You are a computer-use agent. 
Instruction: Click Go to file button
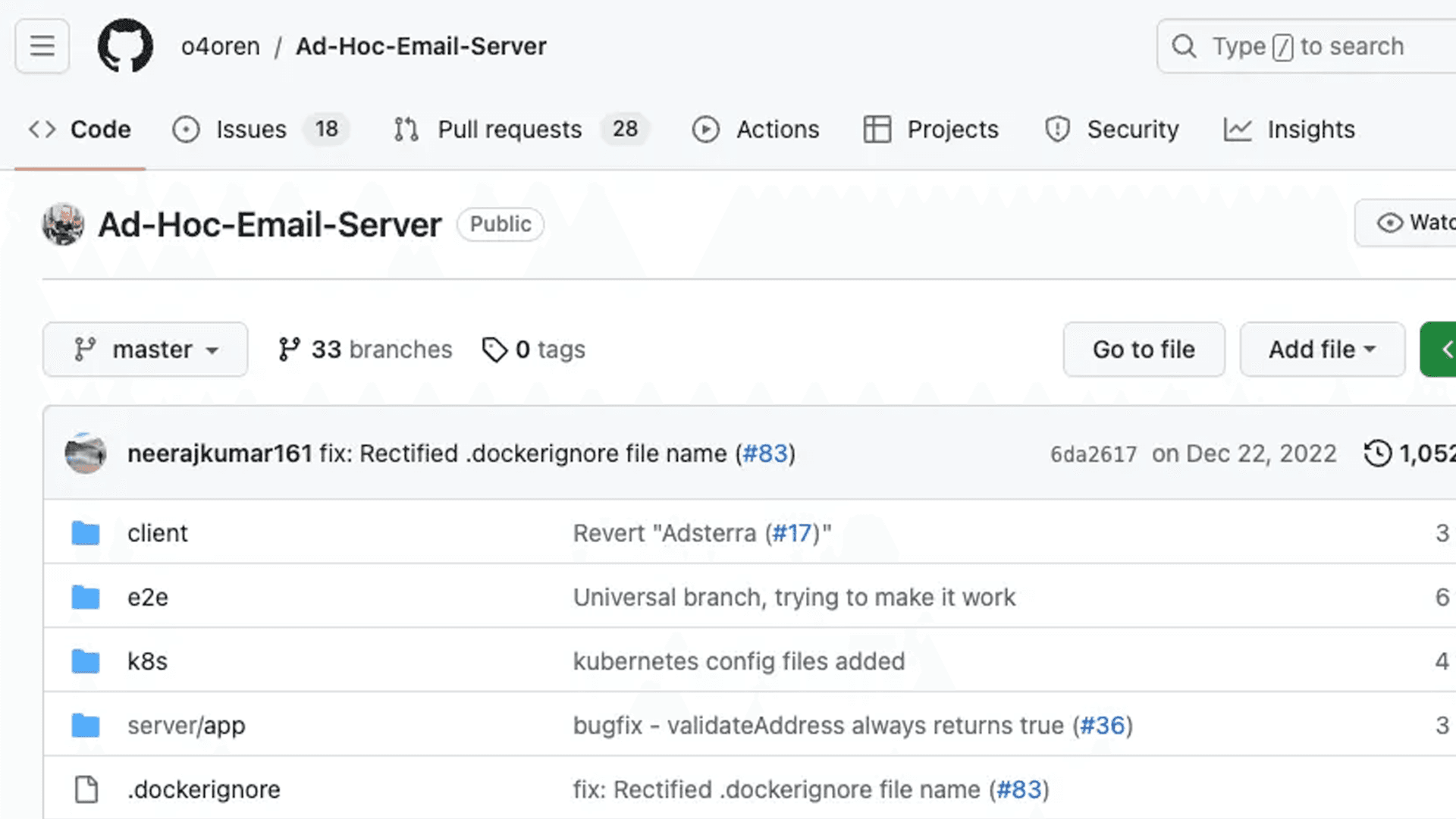coord(1144,349)
